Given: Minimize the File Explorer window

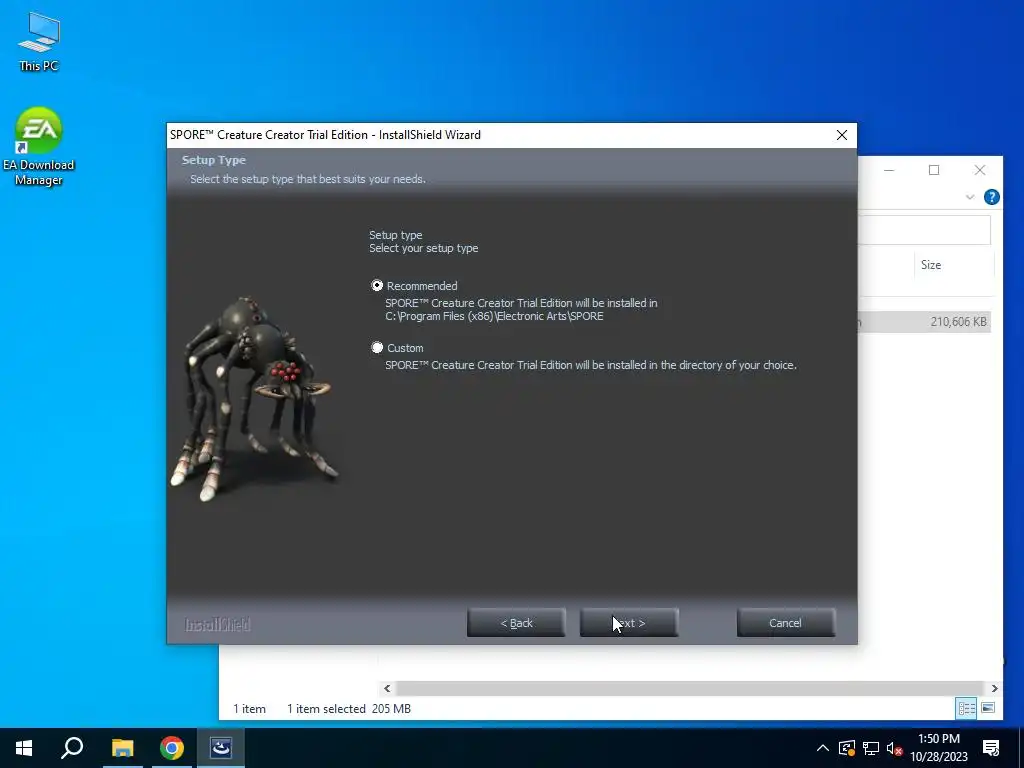Looking at the screenshot, I should 889,170.
